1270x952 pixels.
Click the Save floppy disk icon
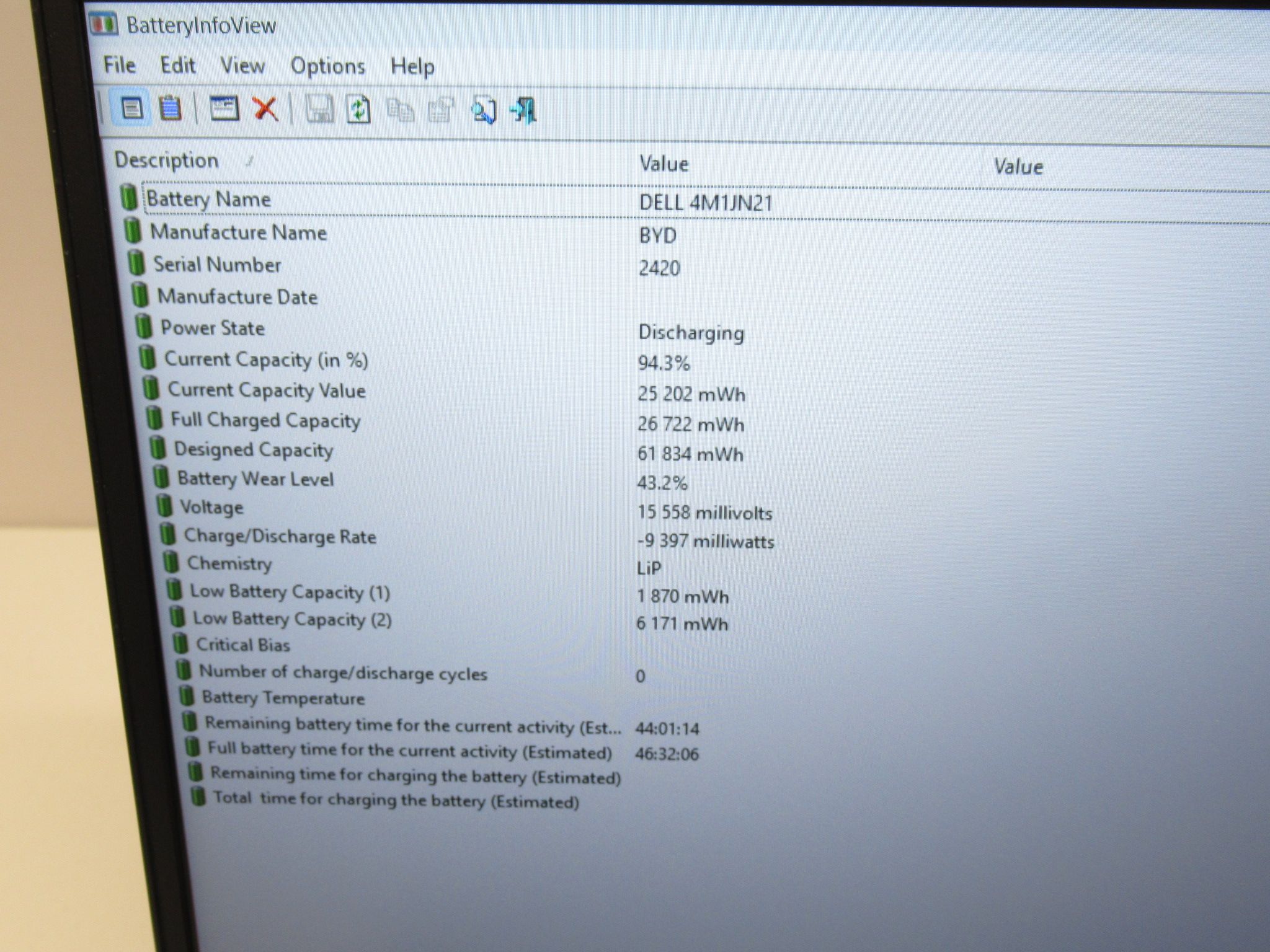click(320, 110)
